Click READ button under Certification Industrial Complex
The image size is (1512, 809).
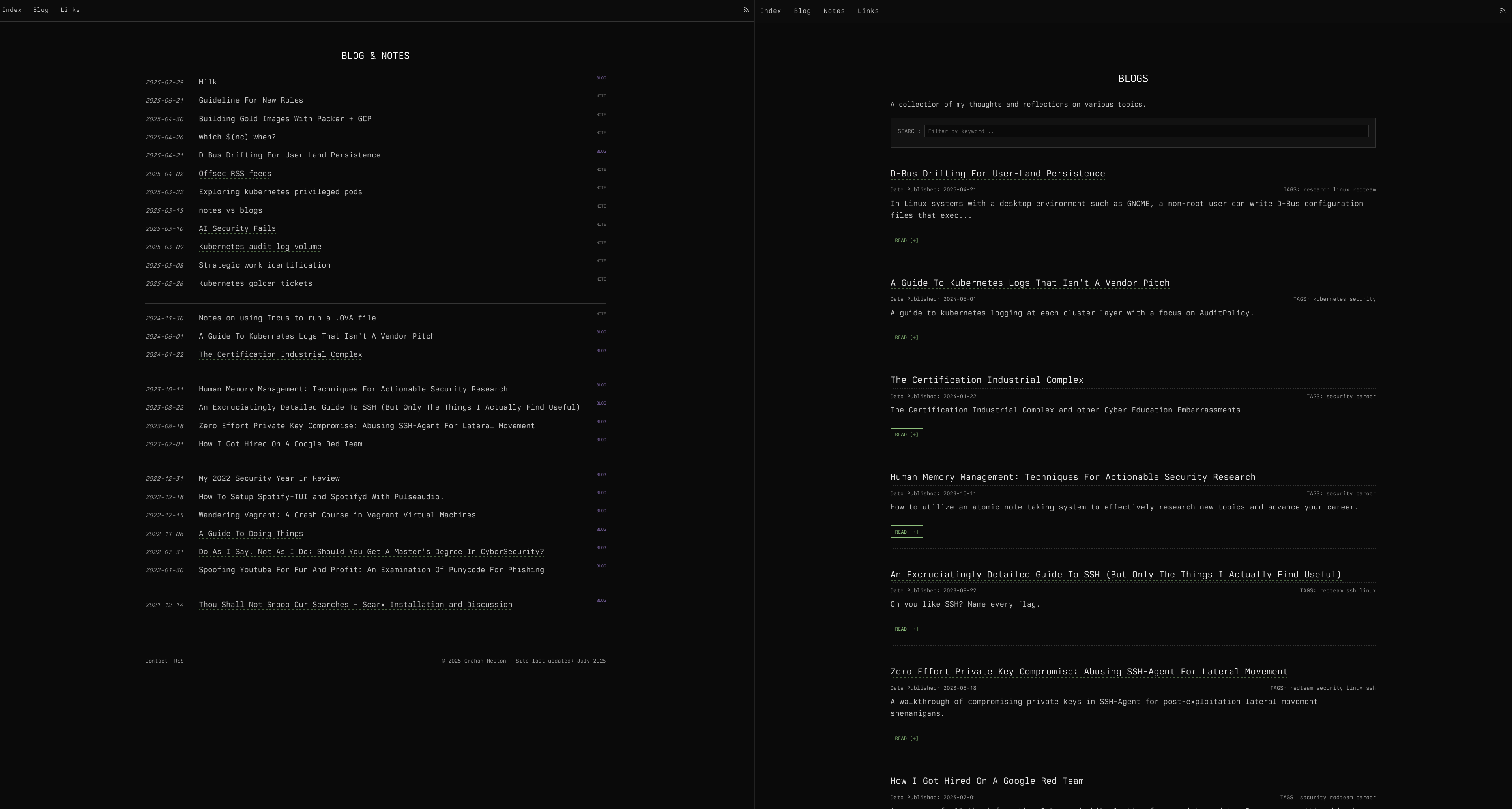click(x=906, y=434)
